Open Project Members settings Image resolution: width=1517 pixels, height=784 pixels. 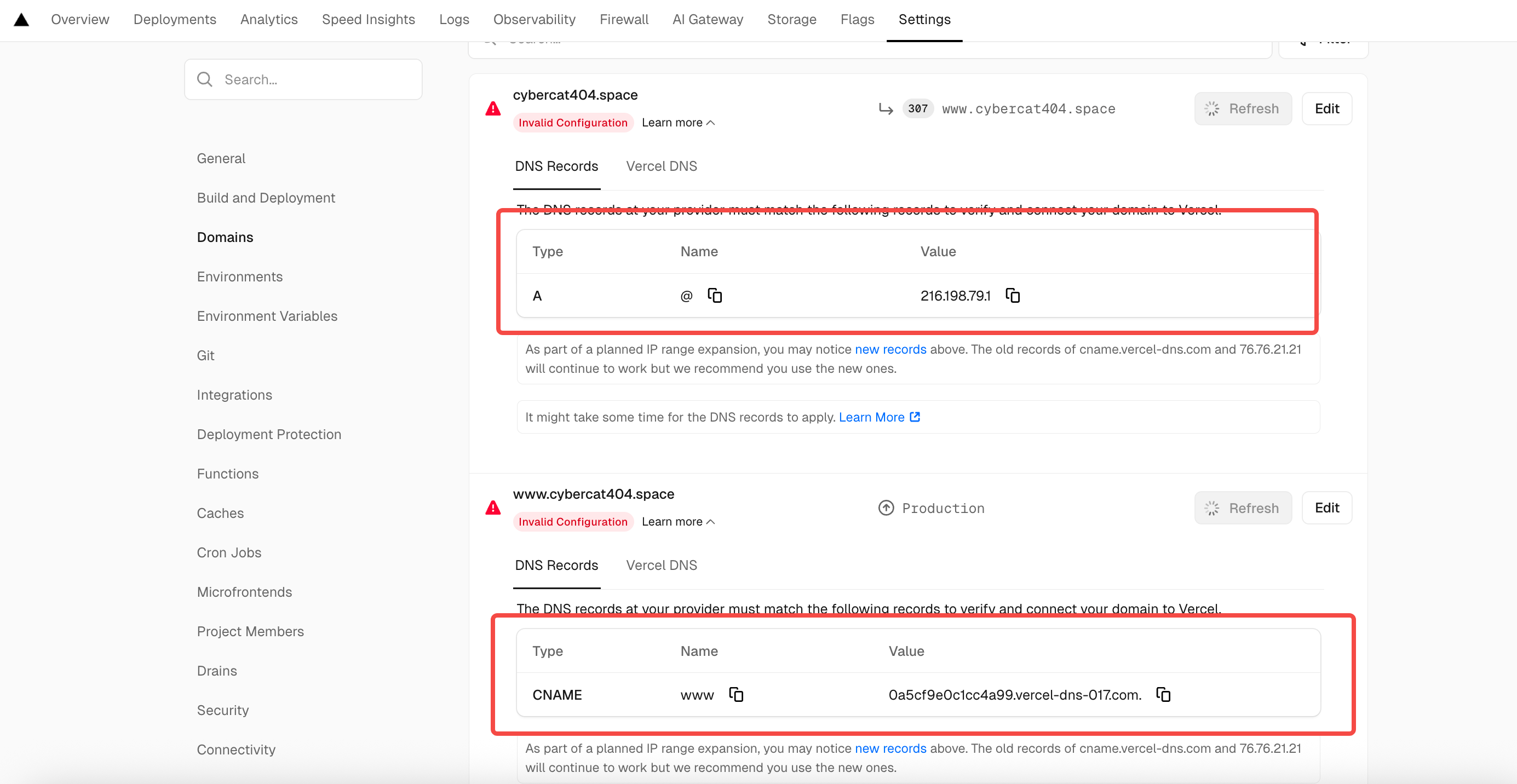coord(250,632)
